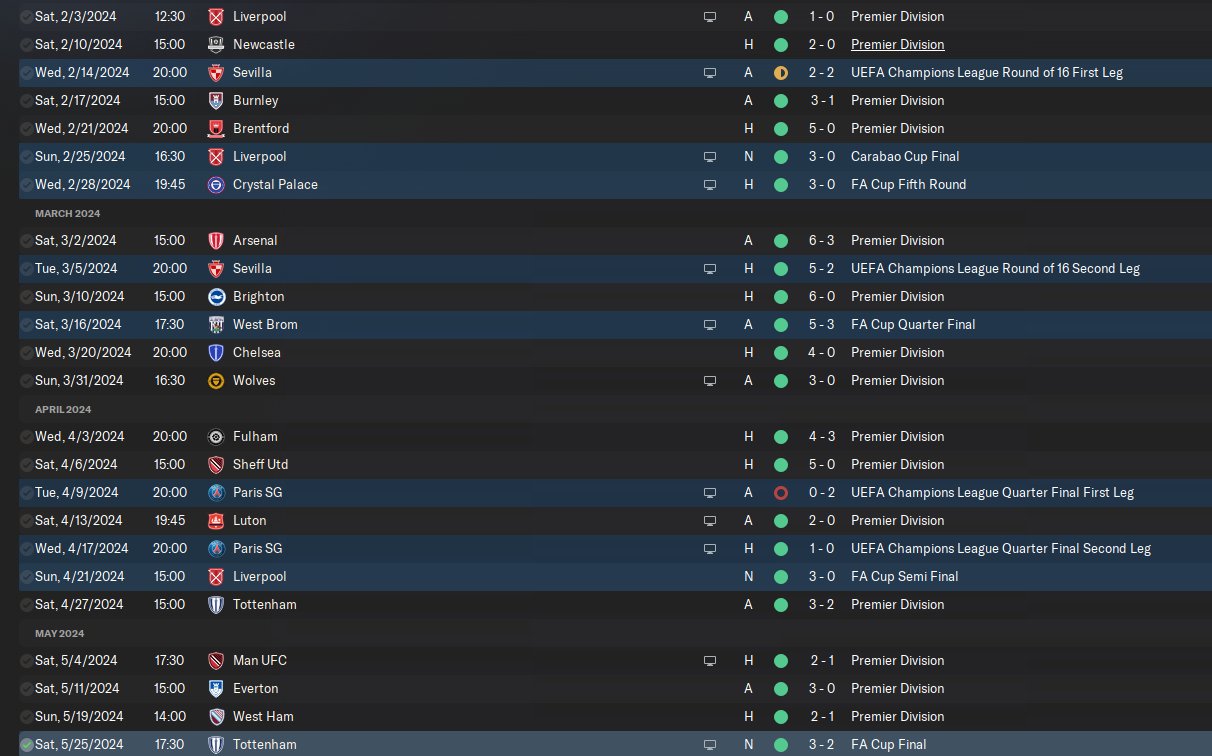
Task: Click the Sevilla badge on 2/14/2024 fixture
Action: (x=216, y=73)
